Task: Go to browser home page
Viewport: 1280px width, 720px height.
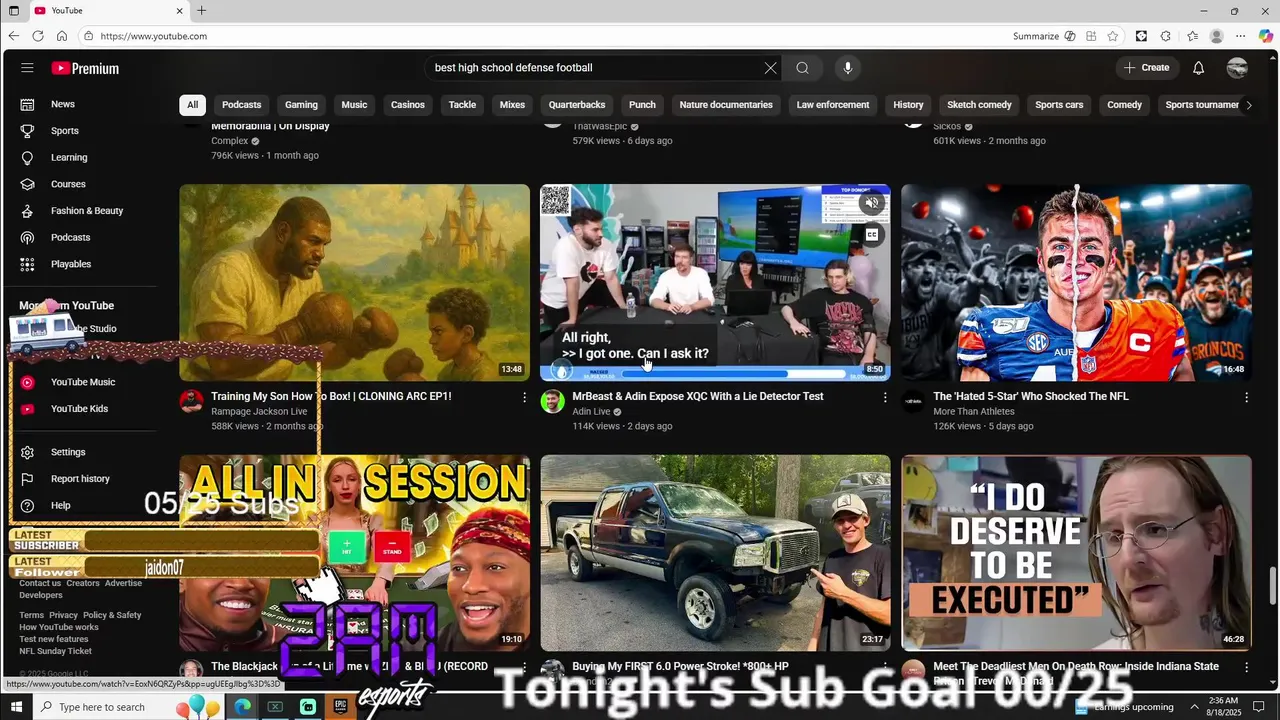Action: point(62,36)
